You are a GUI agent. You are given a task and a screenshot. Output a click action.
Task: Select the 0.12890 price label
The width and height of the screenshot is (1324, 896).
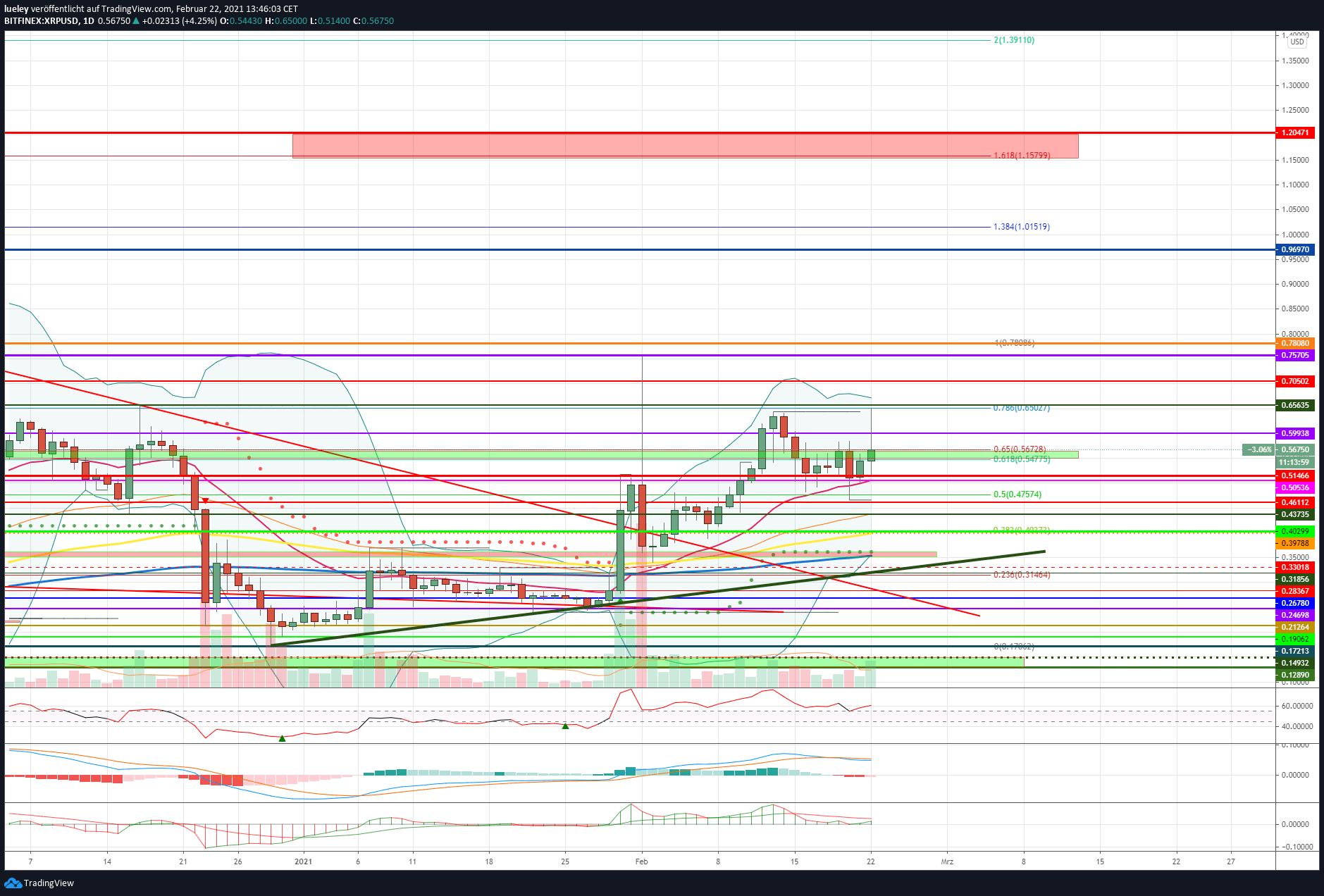click(1295, 675)
